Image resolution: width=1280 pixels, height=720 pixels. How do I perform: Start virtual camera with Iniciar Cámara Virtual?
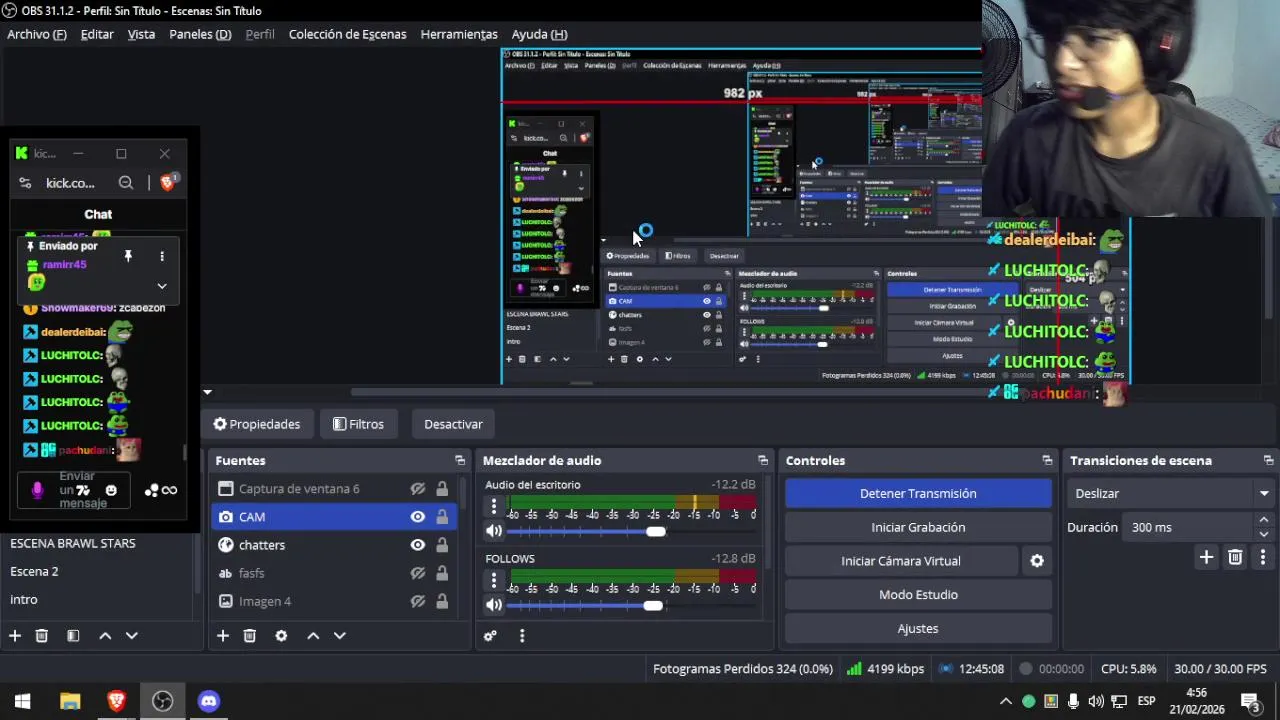click(901, 561)
